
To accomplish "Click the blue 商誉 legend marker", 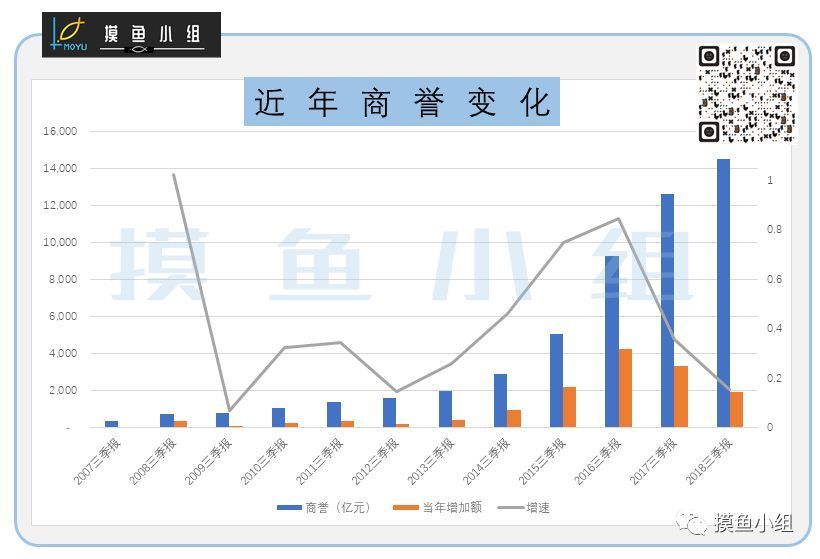I will [x=291, y=508].
